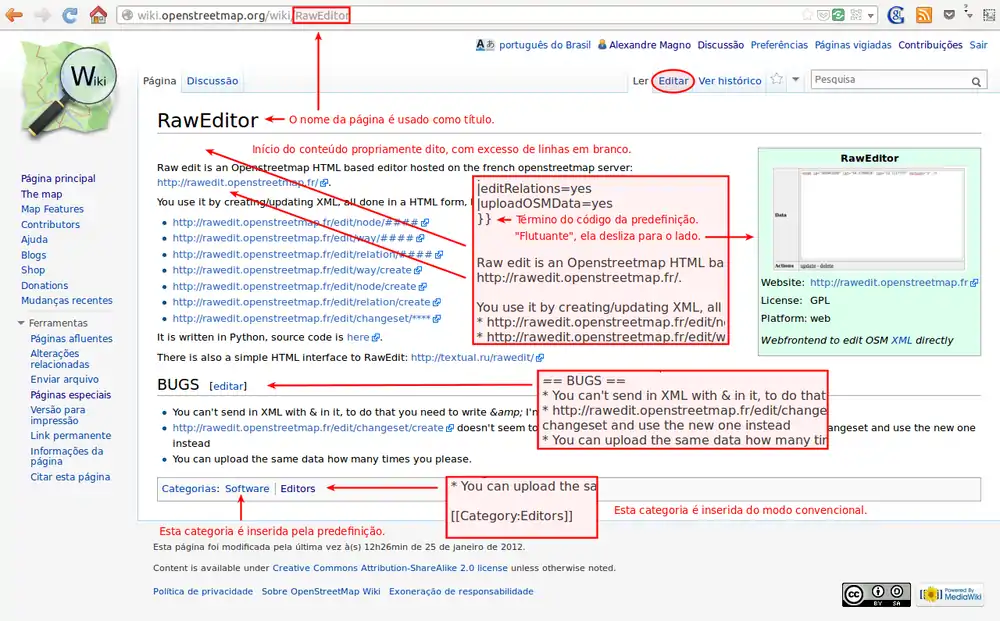The width and height of the screenshot is (1000, 621).
Task: Click the MediaWiki powered-by badge
Action: (x=943, y=594)
